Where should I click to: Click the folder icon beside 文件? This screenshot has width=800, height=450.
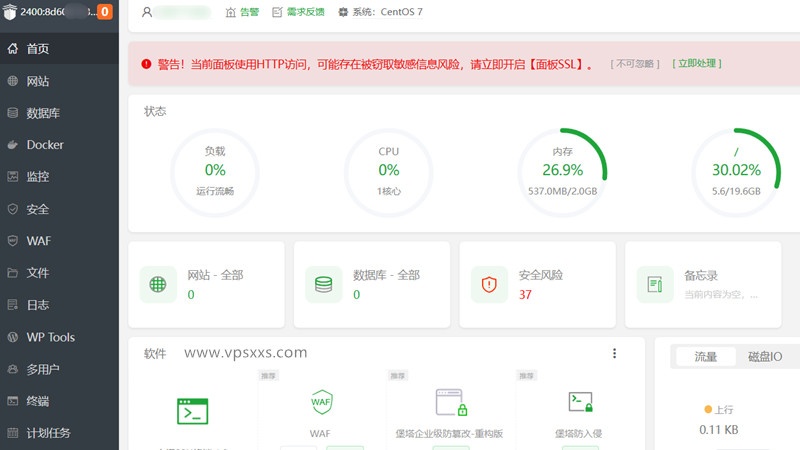click(13, 273)
